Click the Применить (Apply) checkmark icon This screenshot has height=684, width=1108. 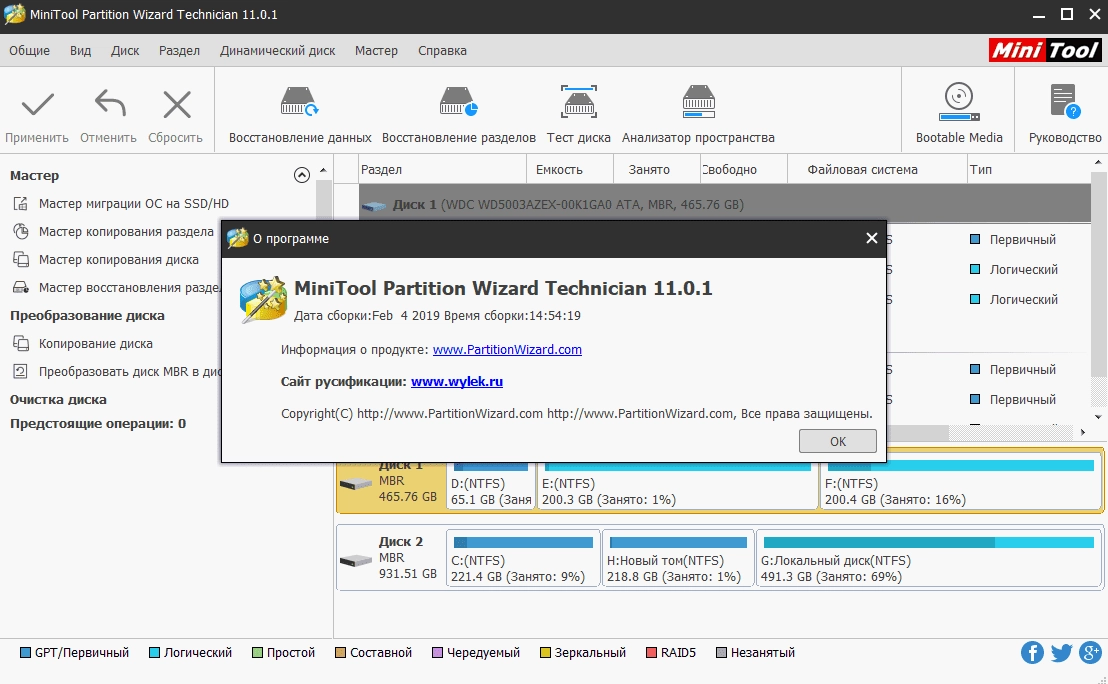(37, 105)
